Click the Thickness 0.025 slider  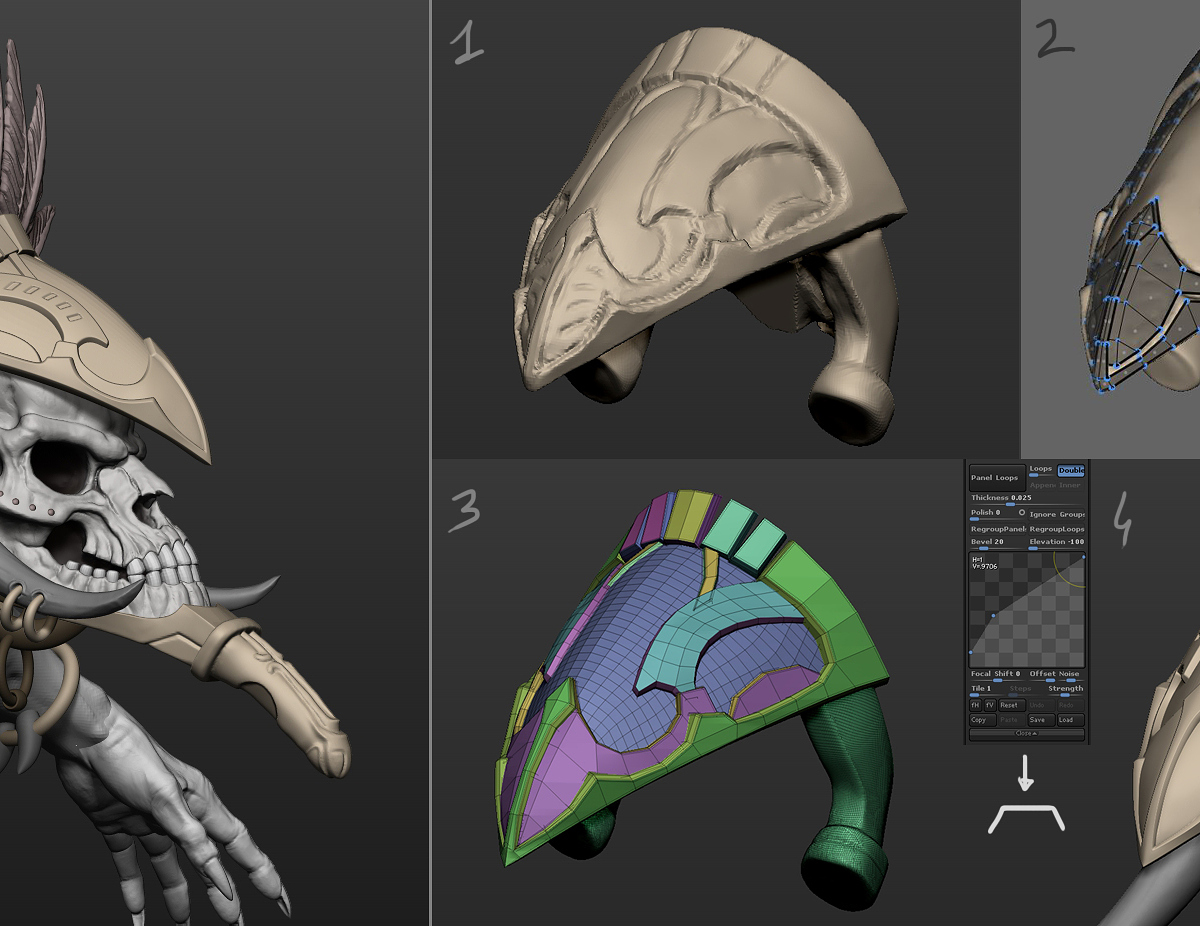point(1027,500)
